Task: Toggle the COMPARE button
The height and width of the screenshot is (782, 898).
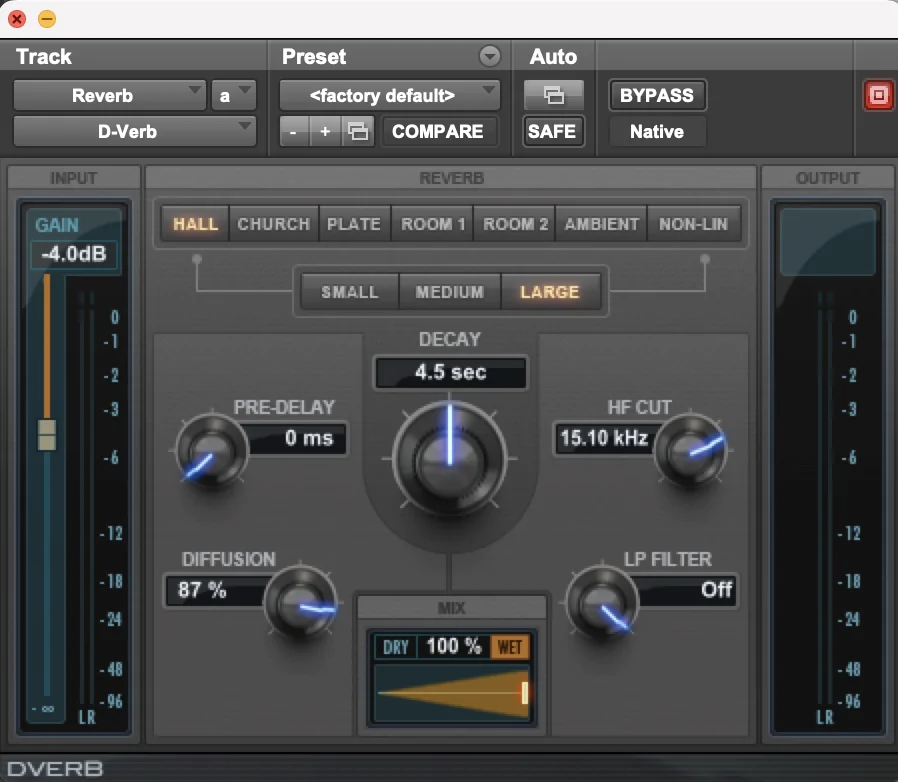Action: (x=438, y=132)
